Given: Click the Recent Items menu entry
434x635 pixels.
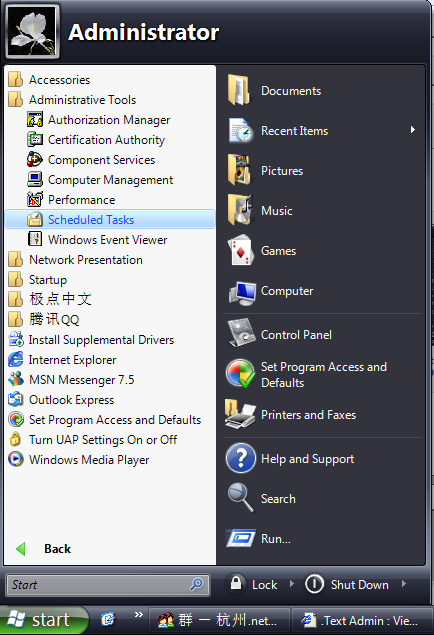Looking at the screenshot, I should [x=322, y=130].
